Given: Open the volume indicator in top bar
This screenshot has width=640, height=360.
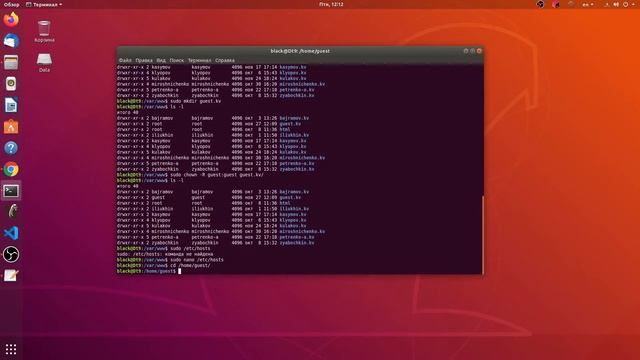Looking at the screenshot, I should coord(616,4).
